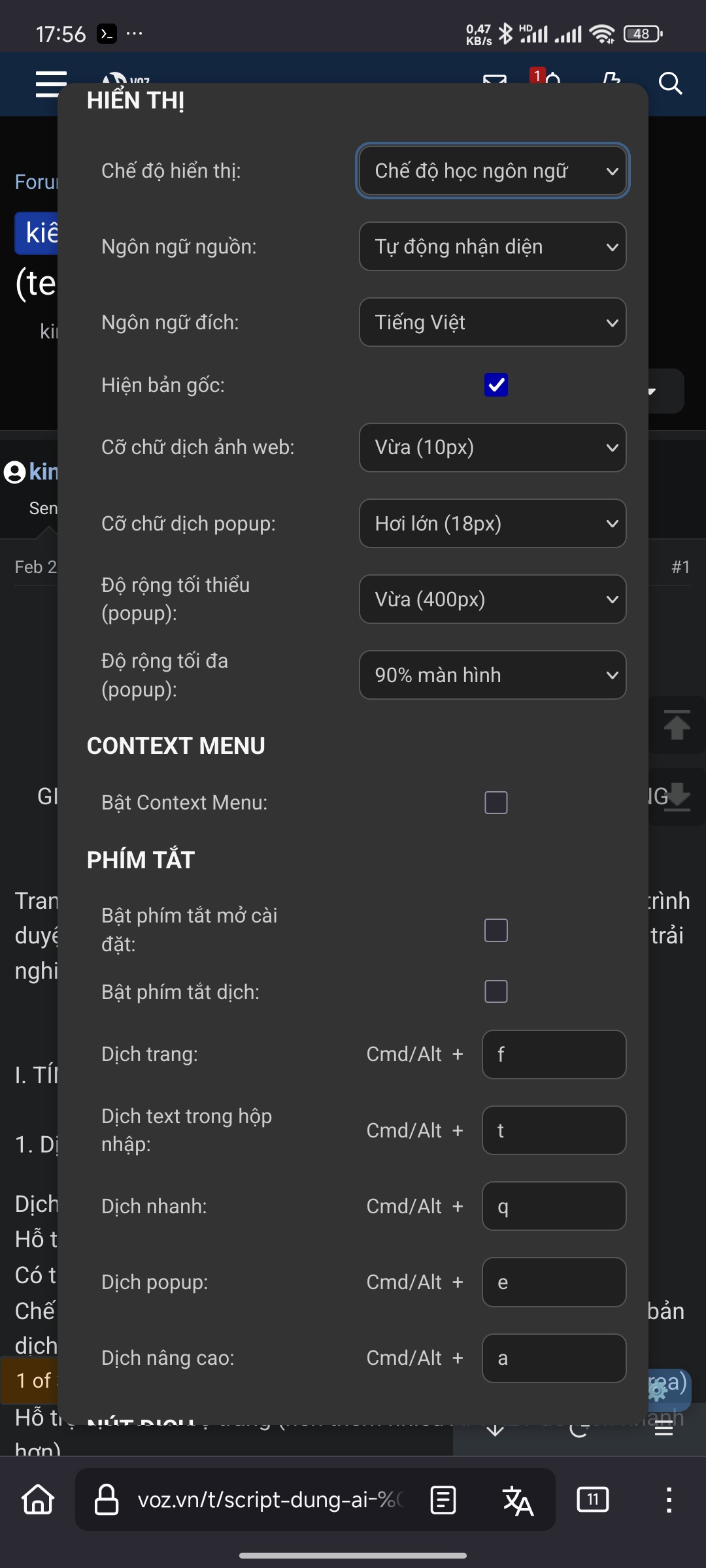Tap the search magnifier icon
706x1568 pixels.
pyautogui.click(x=670, y=84)
